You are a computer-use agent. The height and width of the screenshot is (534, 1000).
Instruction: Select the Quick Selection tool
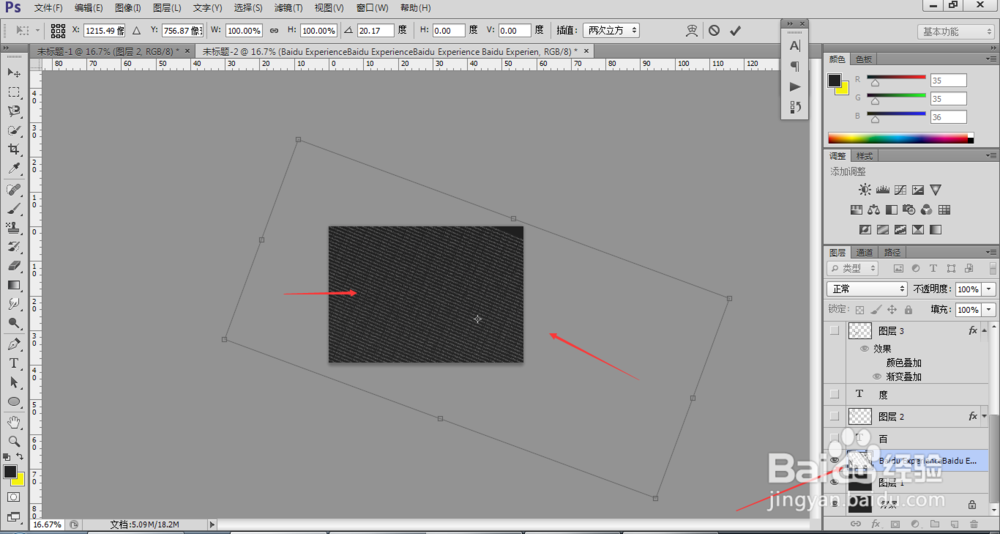(x=14, y=130)
